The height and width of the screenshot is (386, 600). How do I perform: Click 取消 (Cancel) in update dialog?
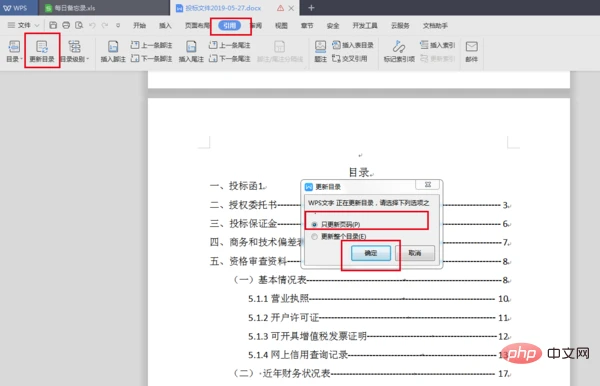click(x=415, y=253)
